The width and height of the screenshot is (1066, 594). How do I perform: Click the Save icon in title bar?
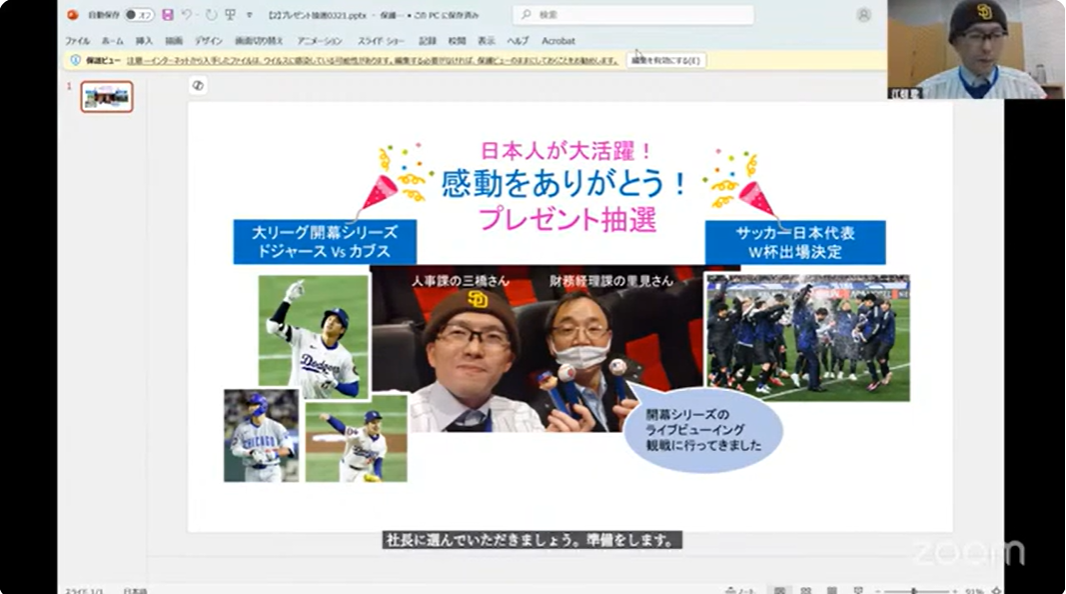tap(167, 14)
